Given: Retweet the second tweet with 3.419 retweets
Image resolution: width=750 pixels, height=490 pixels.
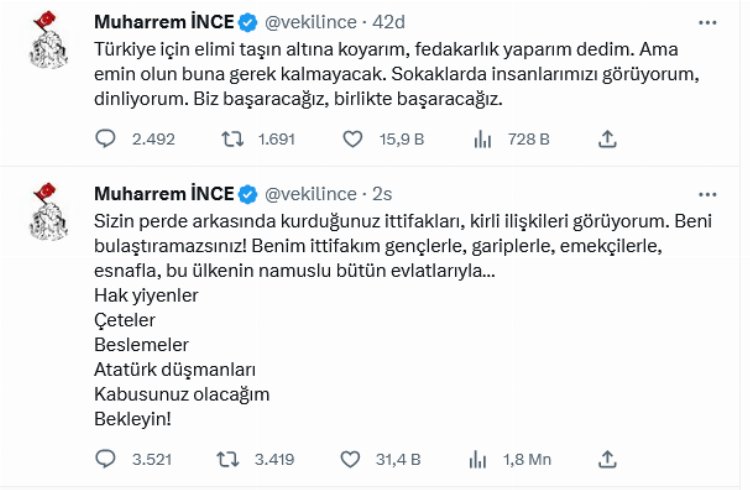Looking at the screenshot, I should [x=231, y=459].
